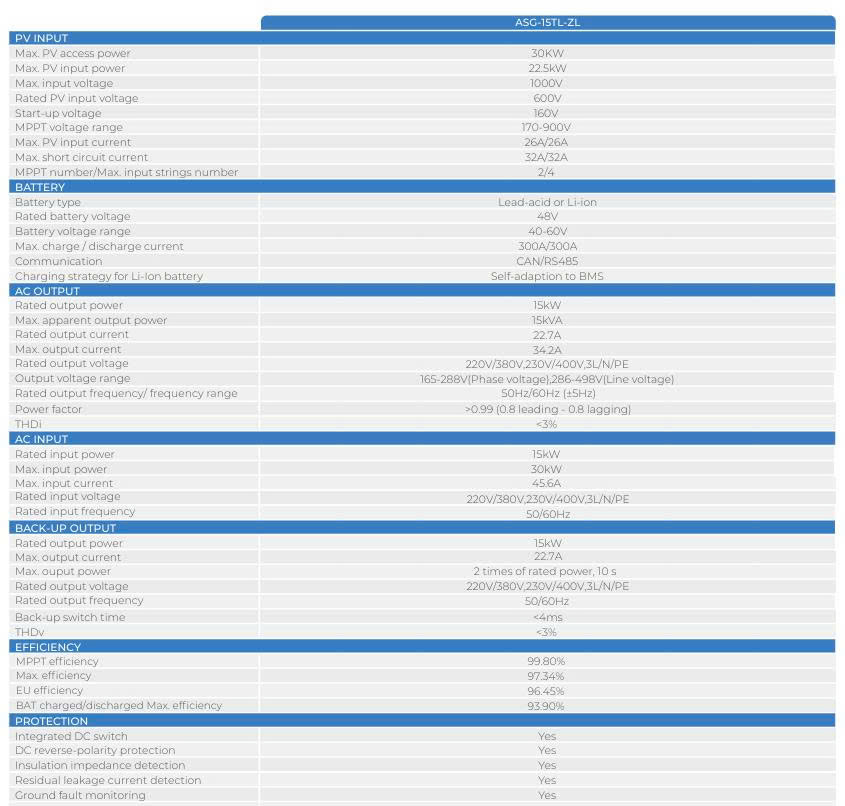The image size is (845, 806).
Task: Click the Output voltage range value
Action: [x=546, y=379]
